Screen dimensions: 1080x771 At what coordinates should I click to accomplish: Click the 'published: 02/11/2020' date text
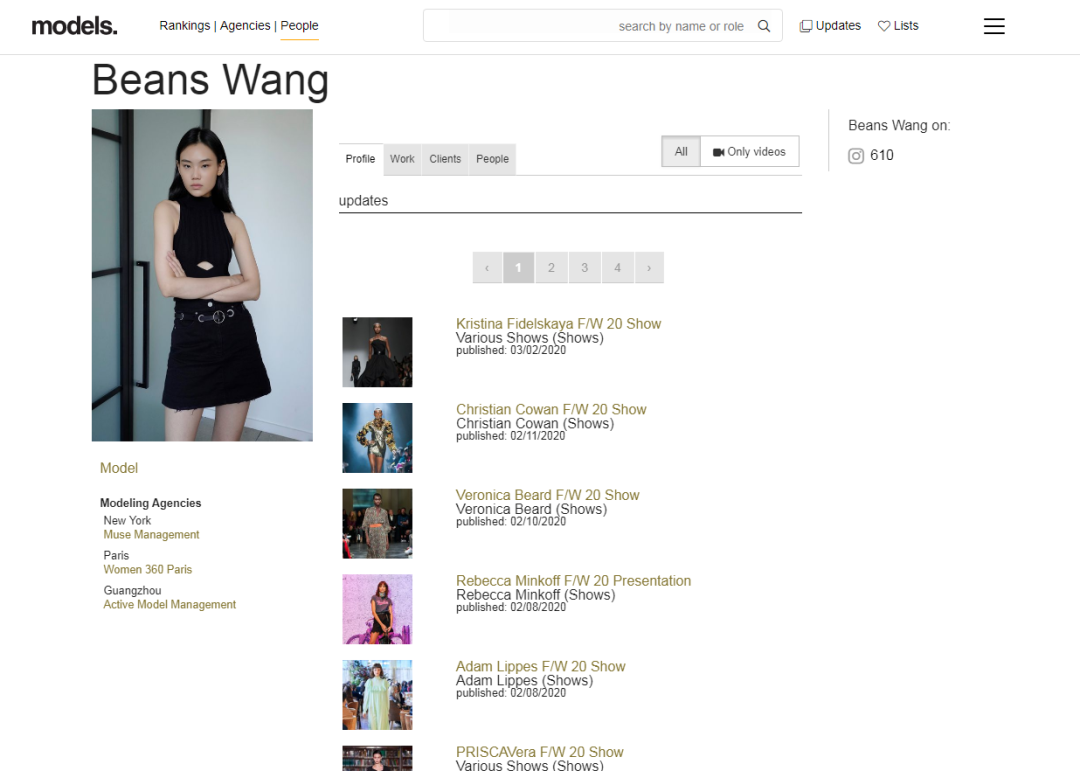510,436
